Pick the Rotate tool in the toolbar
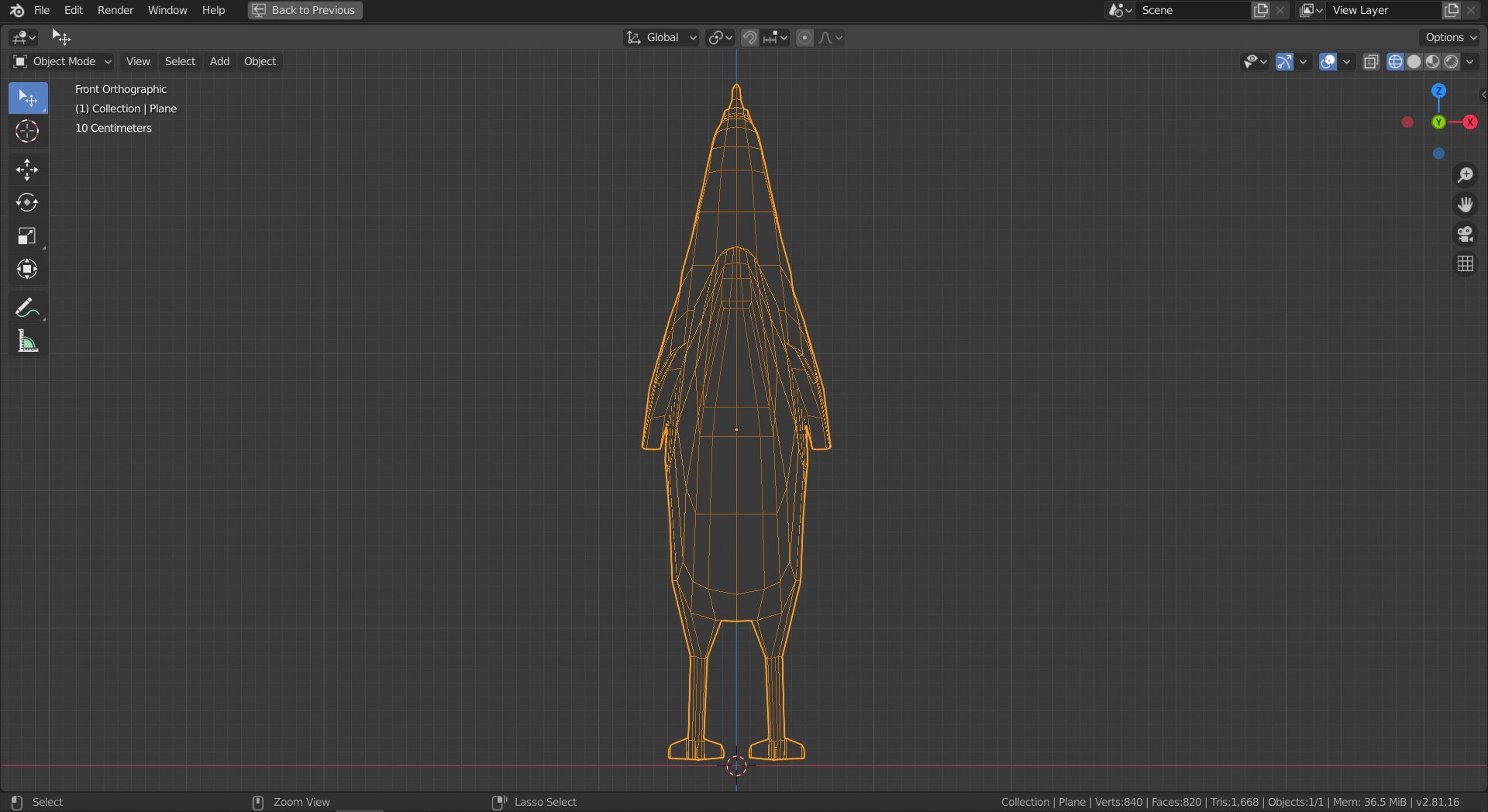The width and height of the screenshot is (1488, 812). click(28, 203)
